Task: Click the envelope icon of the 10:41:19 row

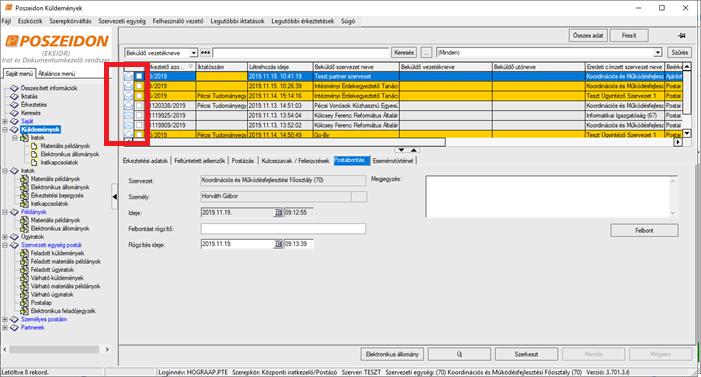Action: (x=129, y=76)
